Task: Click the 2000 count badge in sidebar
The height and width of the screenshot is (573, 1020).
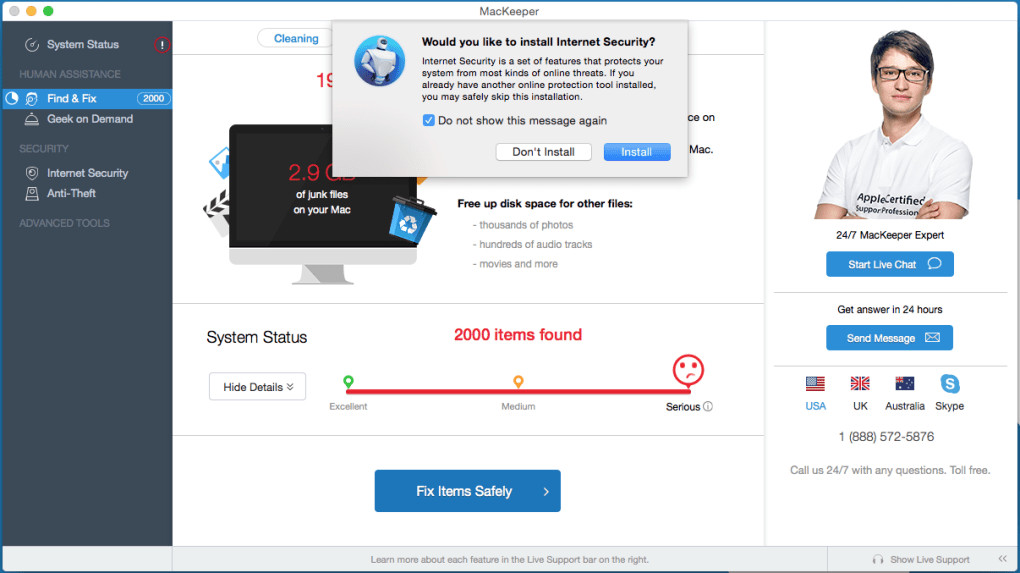Action: coord(154,99)
